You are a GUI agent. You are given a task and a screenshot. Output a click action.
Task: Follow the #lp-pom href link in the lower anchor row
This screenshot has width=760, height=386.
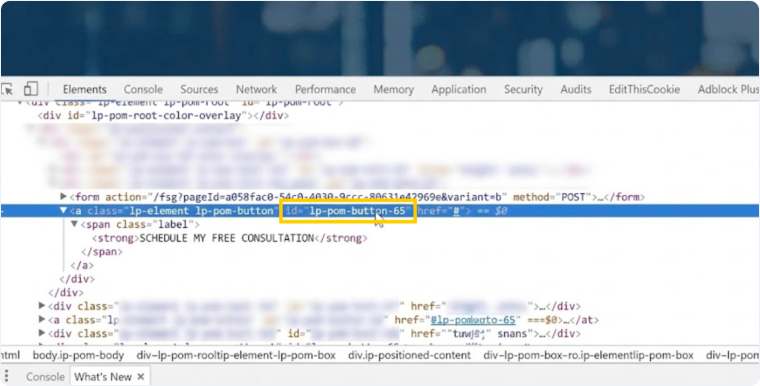pyautogui.click(x=473, y=320)
